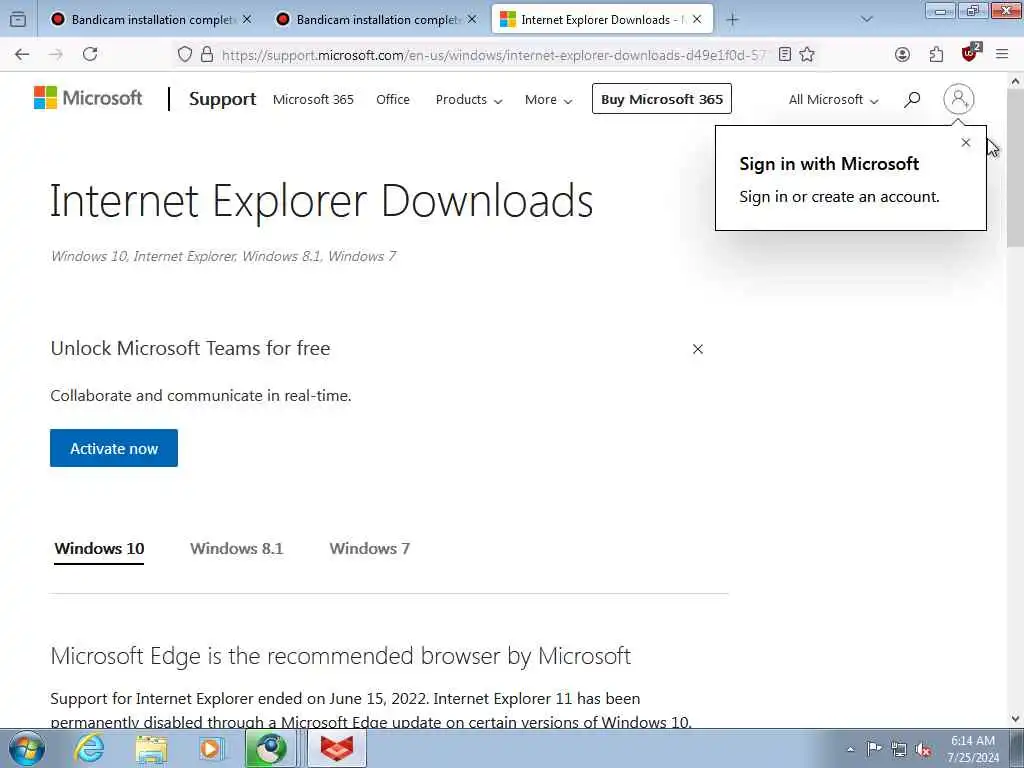Select the Windows 8.1 tab

click(x=236, y=549)
